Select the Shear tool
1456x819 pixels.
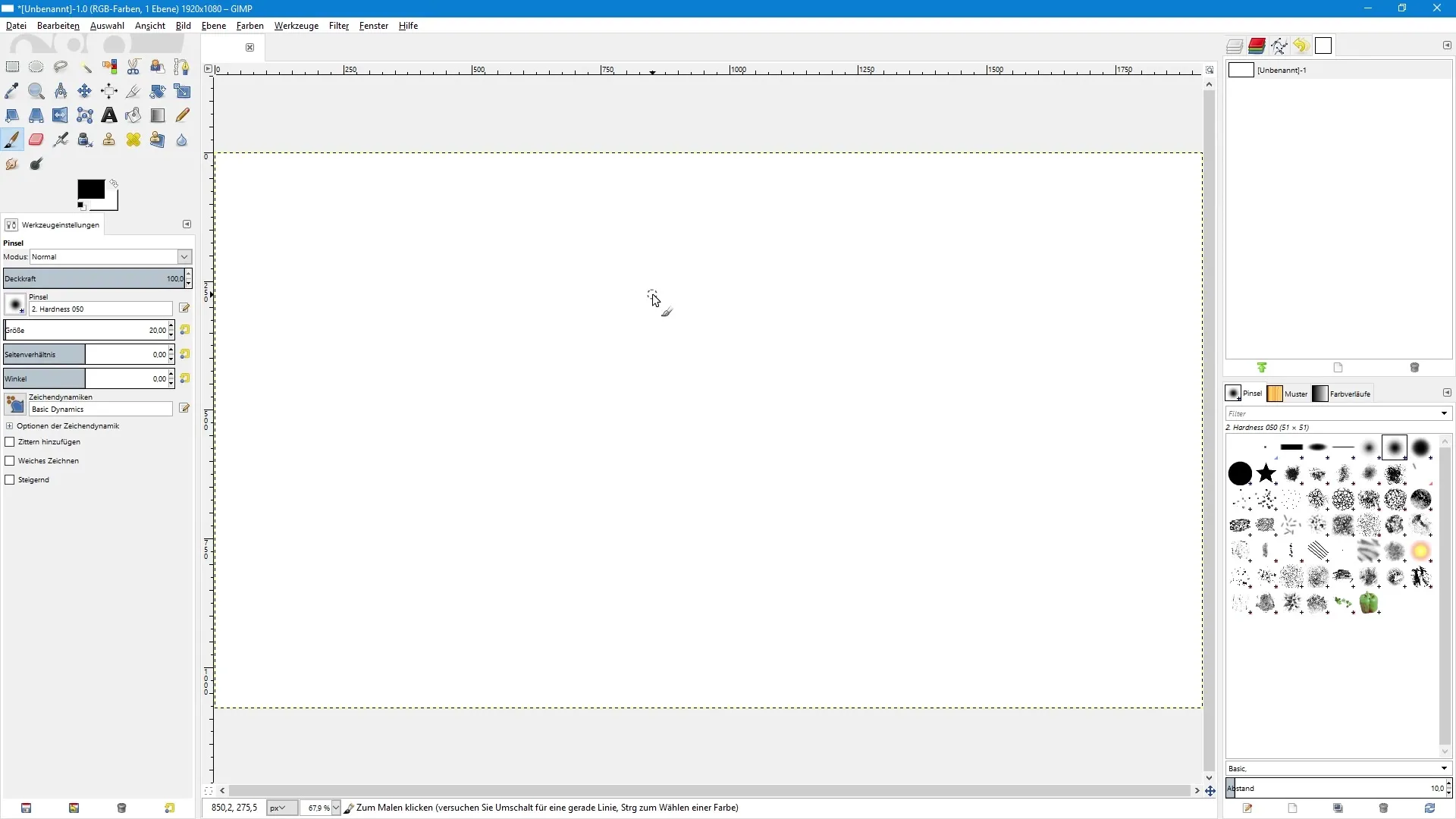[x=12, y=115]
